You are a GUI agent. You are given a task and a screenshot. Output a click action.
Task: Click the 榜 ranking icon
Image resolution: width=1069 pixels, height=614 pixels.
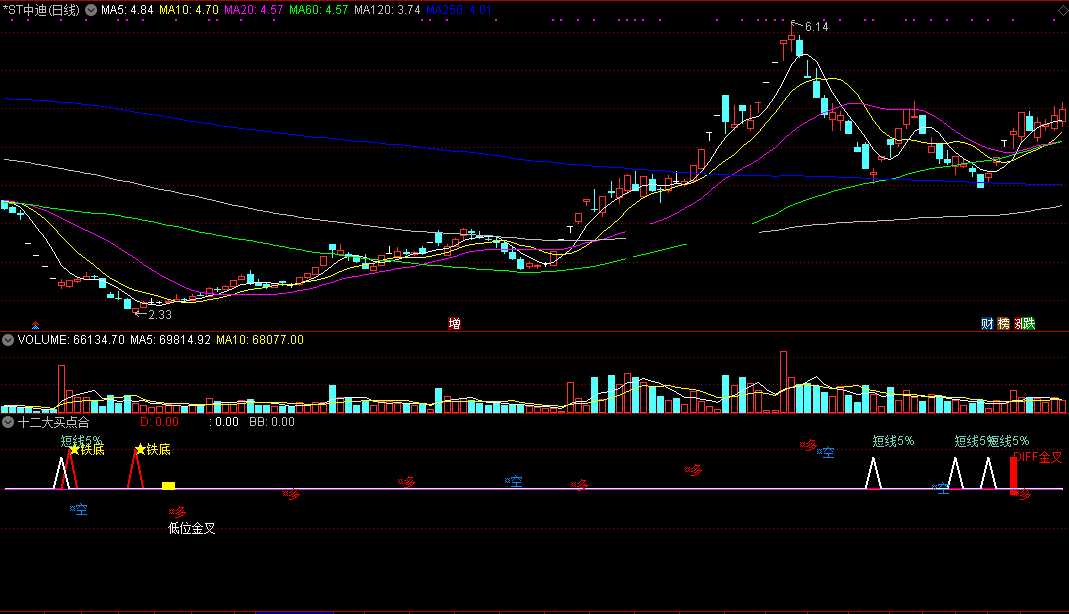1004,324
